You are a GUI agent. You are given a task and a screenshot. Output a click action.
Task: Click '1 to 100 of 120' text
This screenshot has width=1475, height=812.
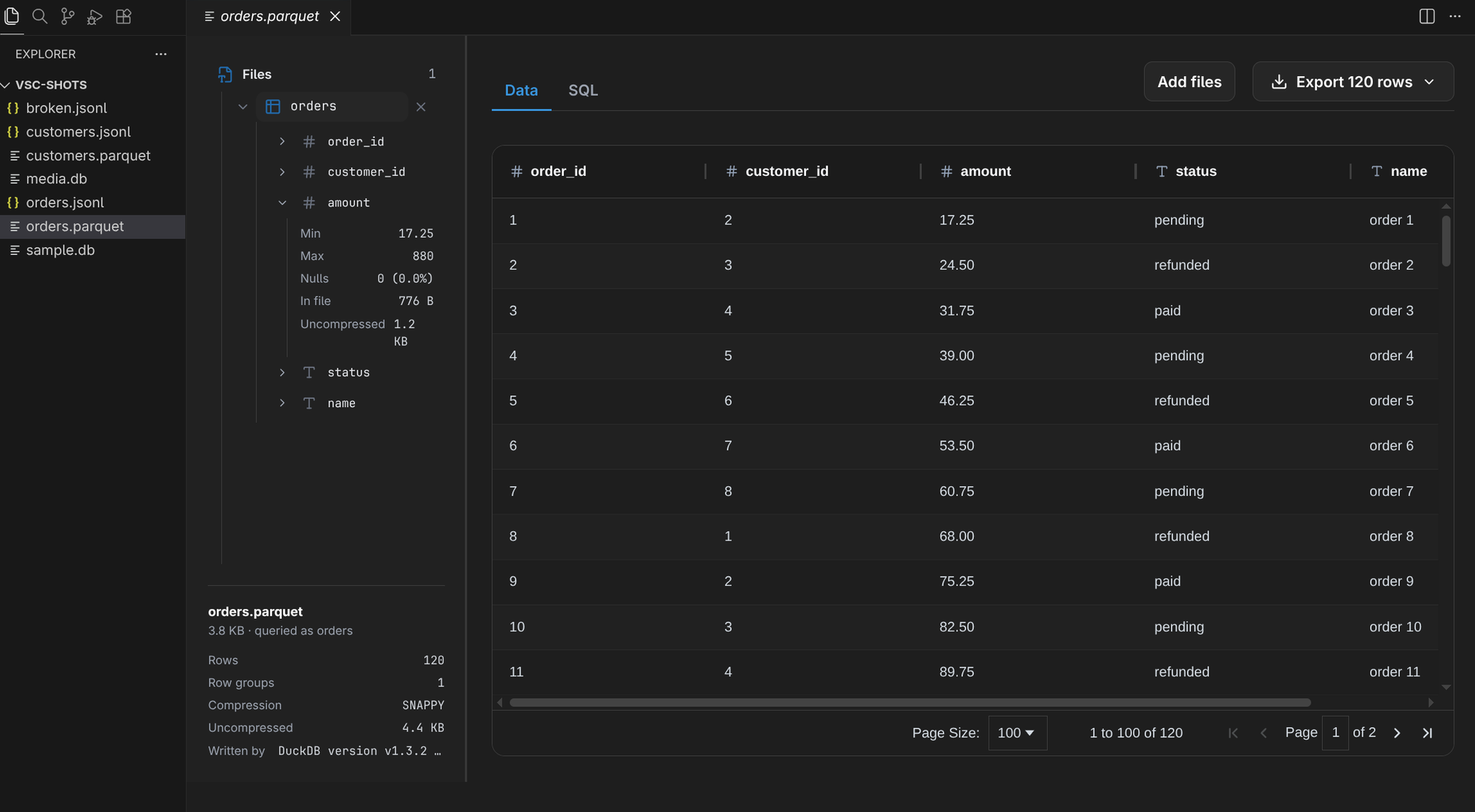coord(1136,733)
